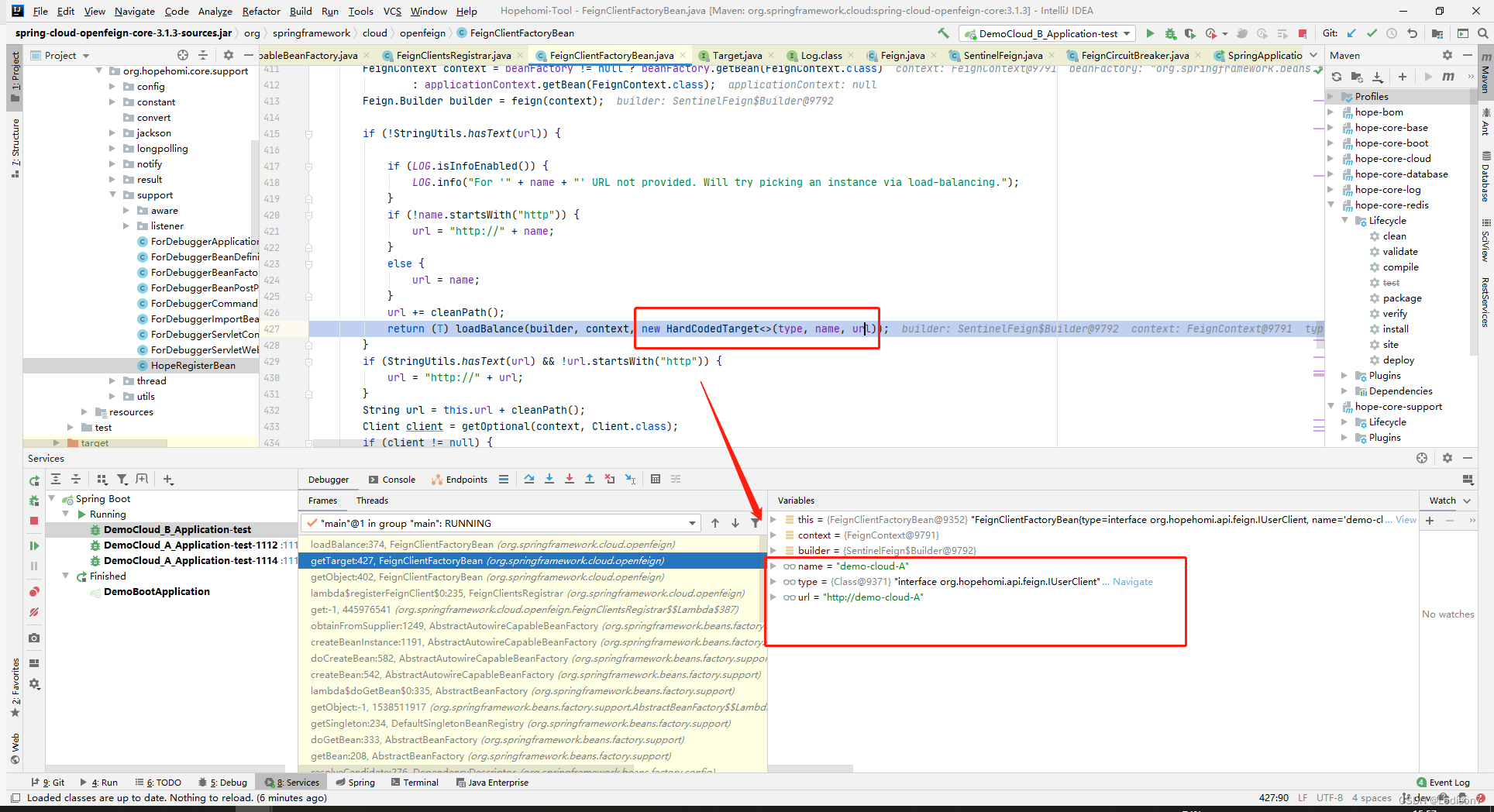Click Show Execution Point icon
The width and height of the screenshot is (1494, 812).
[x=504, y=479]
